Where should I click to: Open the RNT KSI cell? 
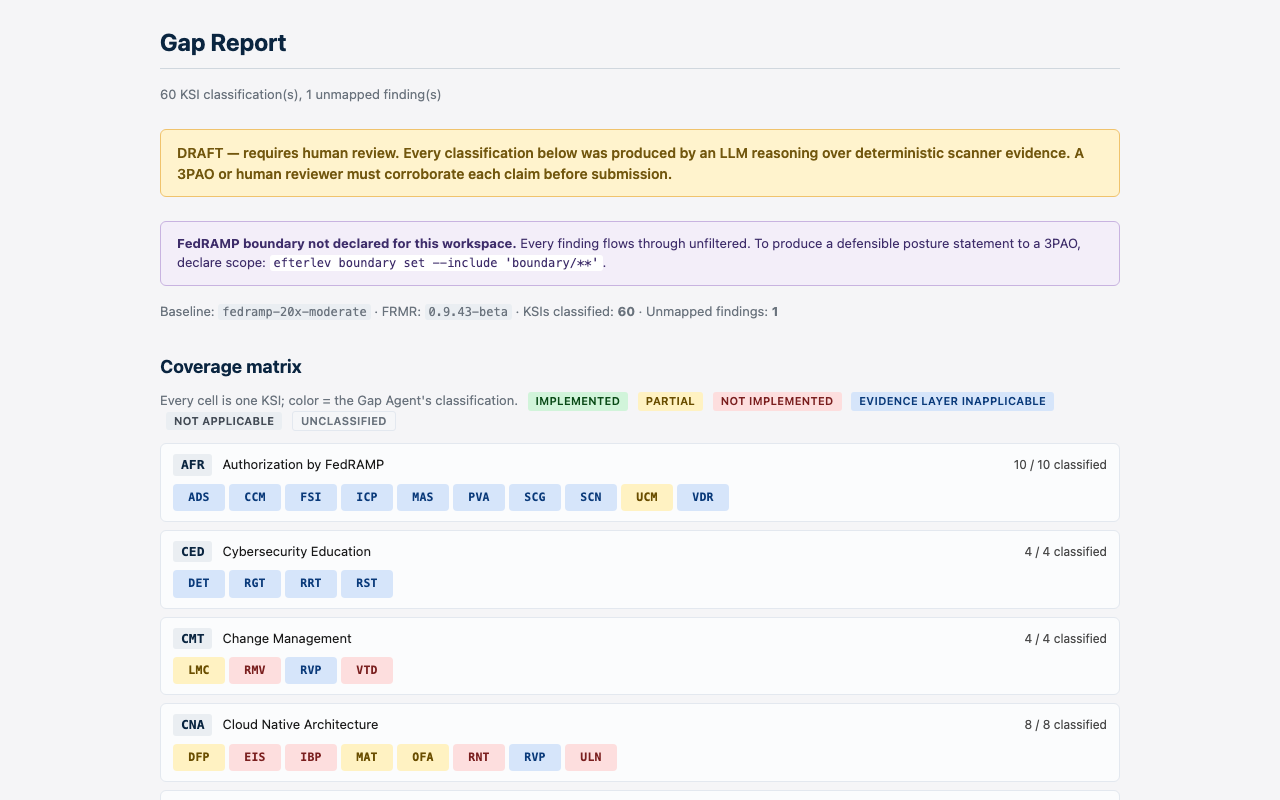(x=479, y=757)
